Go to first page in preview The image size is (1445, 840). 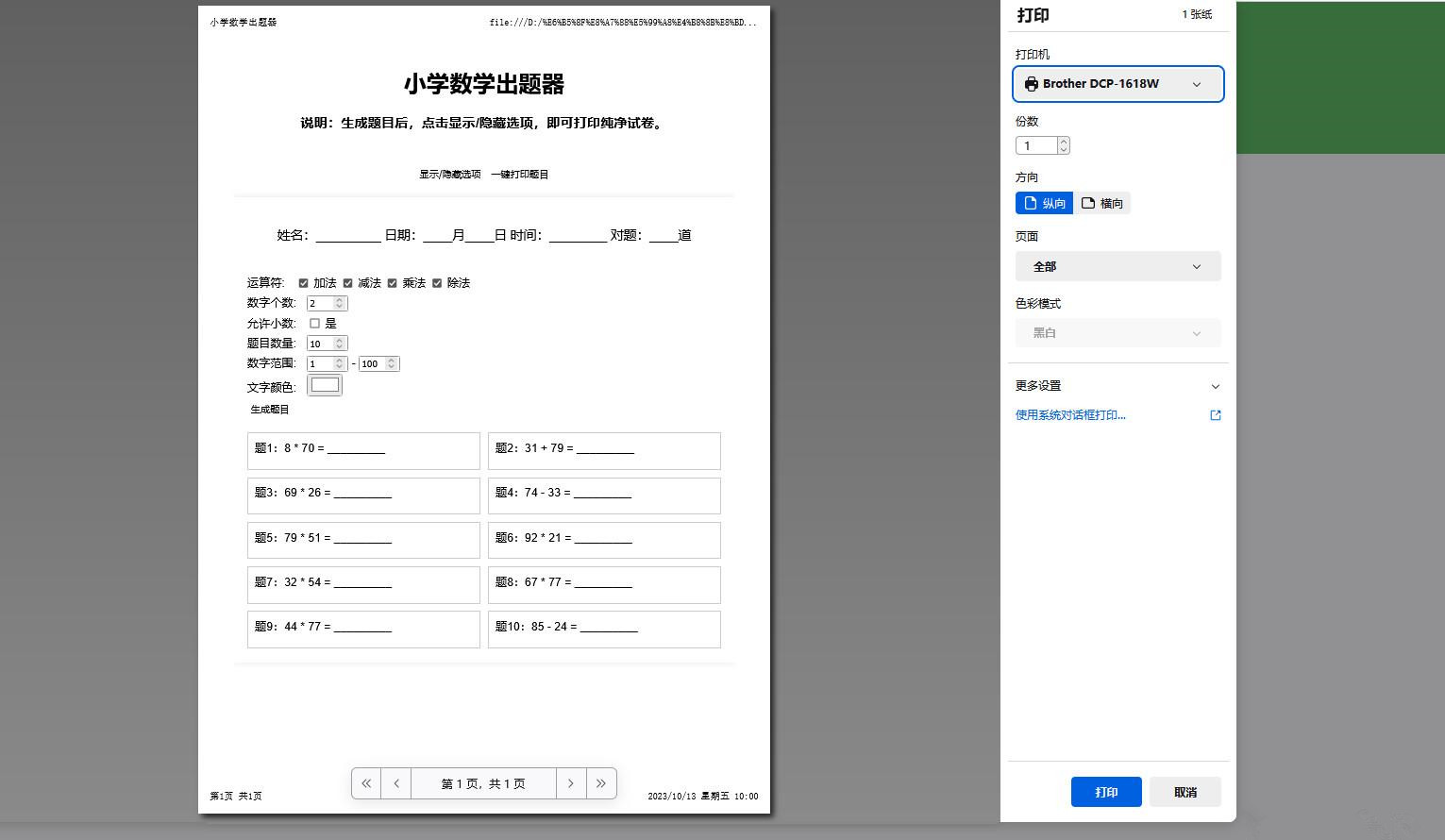[366, 783]
